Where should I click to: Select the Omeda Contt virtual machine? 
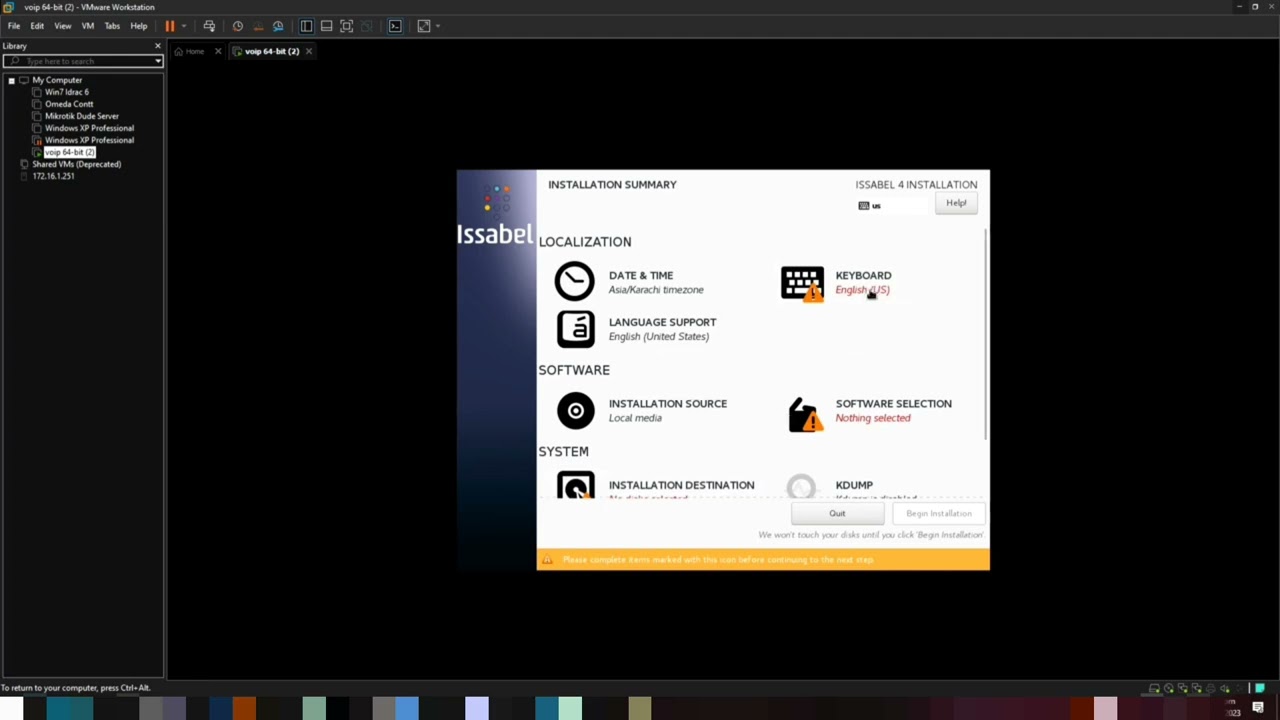click(x=69, y=104)
